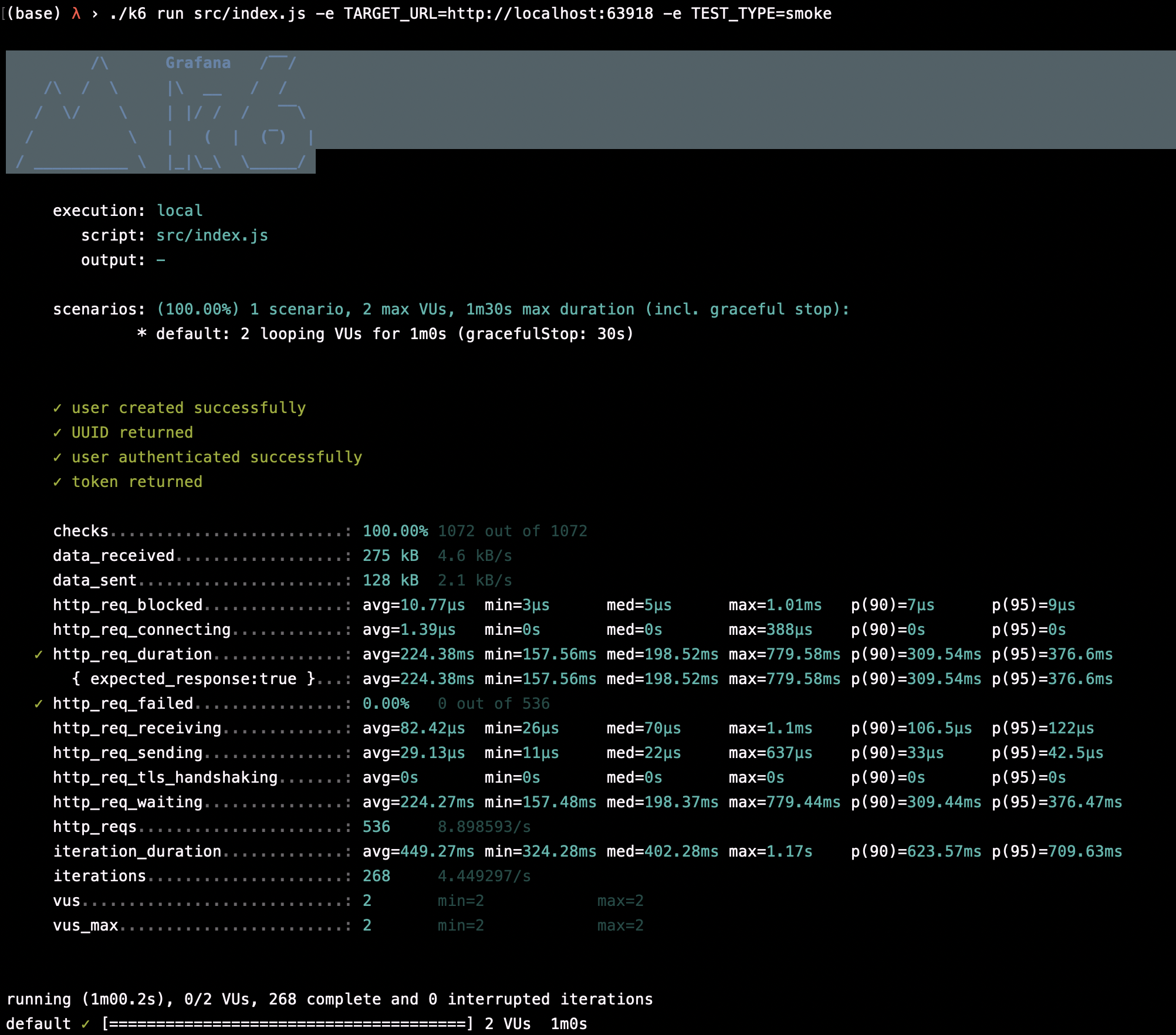The height and width of the screenshot is (1035, 1176).
Task: Click the 'http_req_failed' metric label
Action: pyautogui.click(x=123, y=703)
